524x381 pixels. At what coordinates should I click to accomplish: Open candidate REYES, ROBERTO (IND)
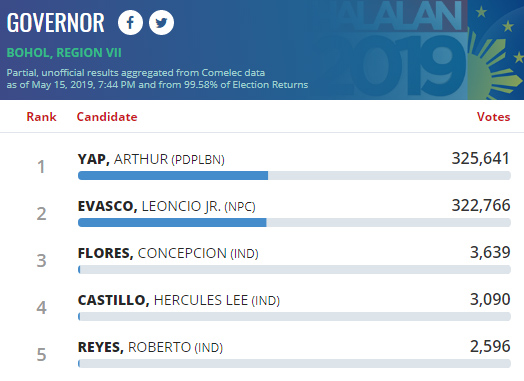click(x=150, y=347)
